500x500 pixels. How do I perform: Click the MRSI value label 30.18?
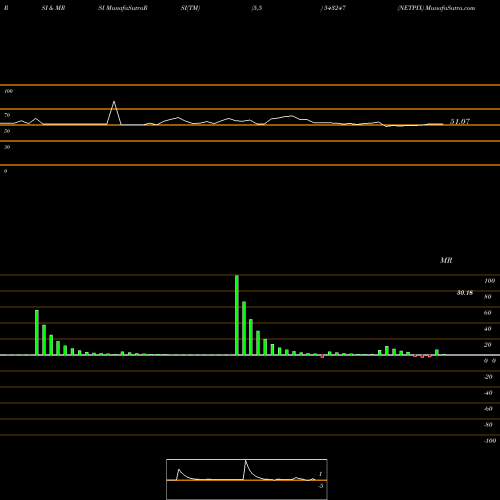tap(465, 293)
